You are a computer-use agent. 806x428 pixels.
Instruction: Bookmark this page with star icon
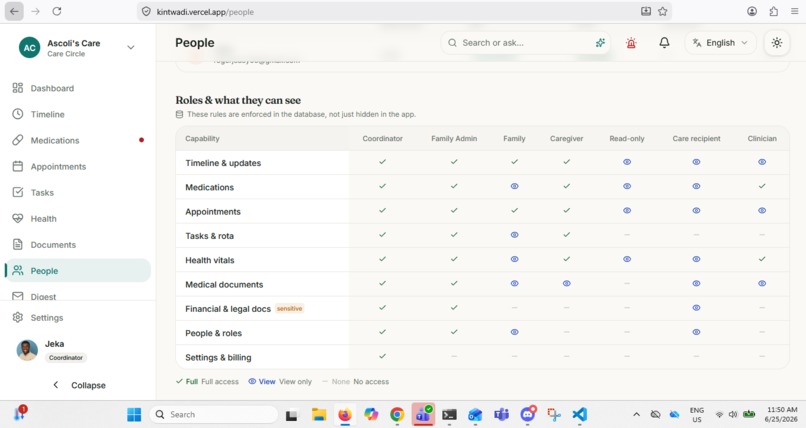point(663,11)
